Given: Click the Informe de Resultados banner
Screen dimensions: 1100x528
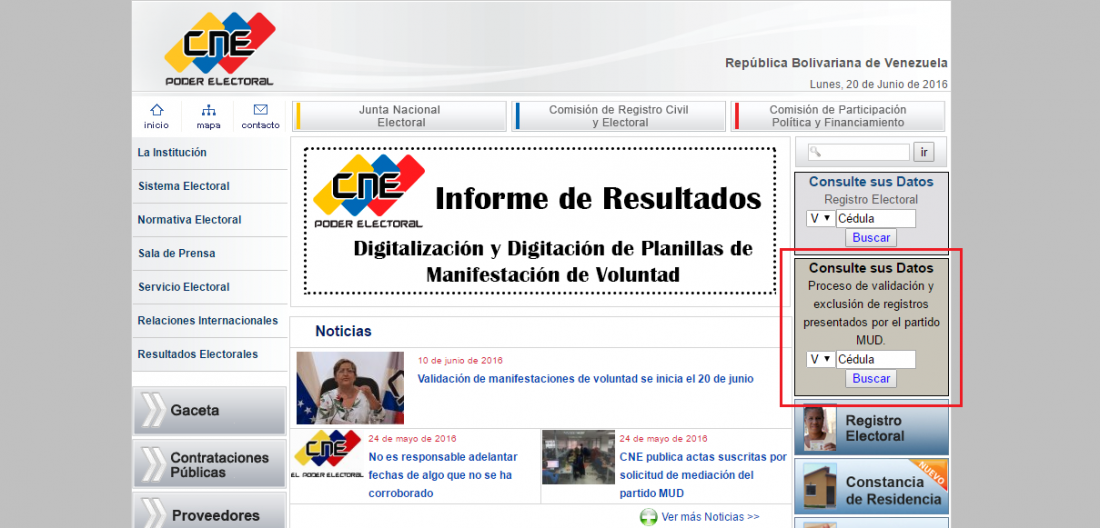Looking at the screenshot, I should pyautogui.click(x=539, y=221).
